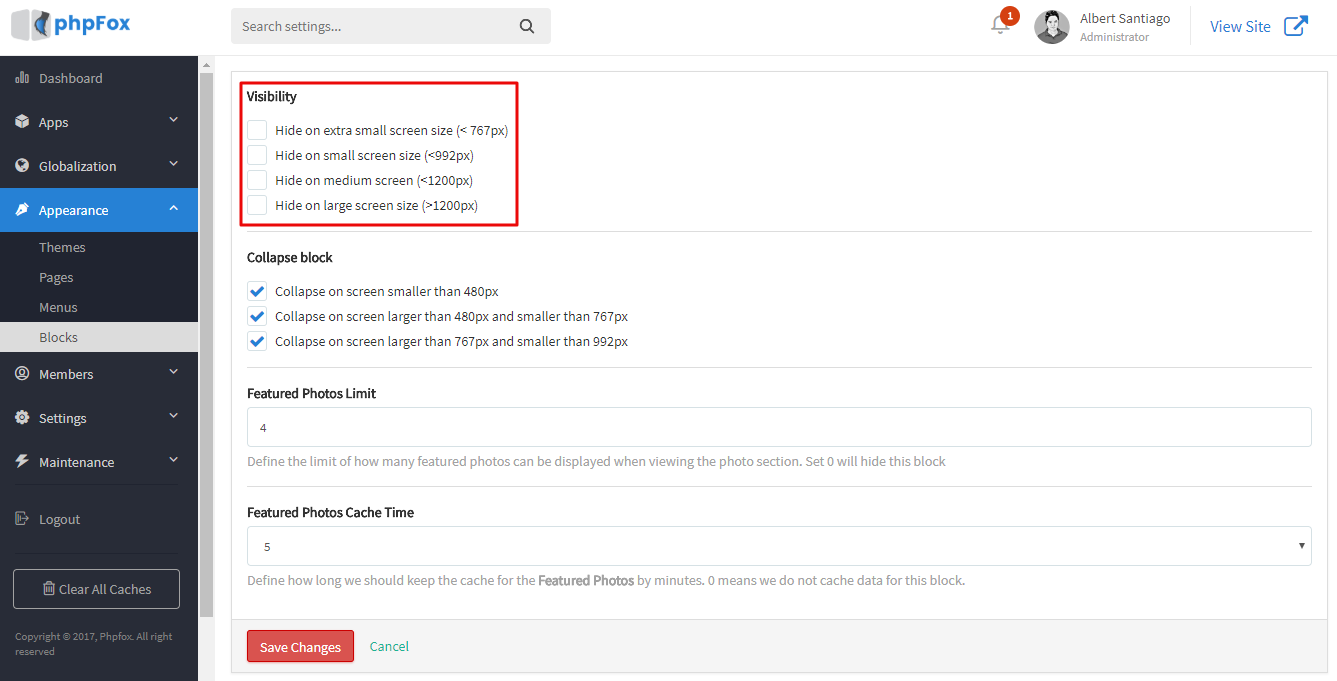This screenshot has height=681, width=1337.
Task: Click the sidebar vertical scrollbar
Action: coord(206,340)
